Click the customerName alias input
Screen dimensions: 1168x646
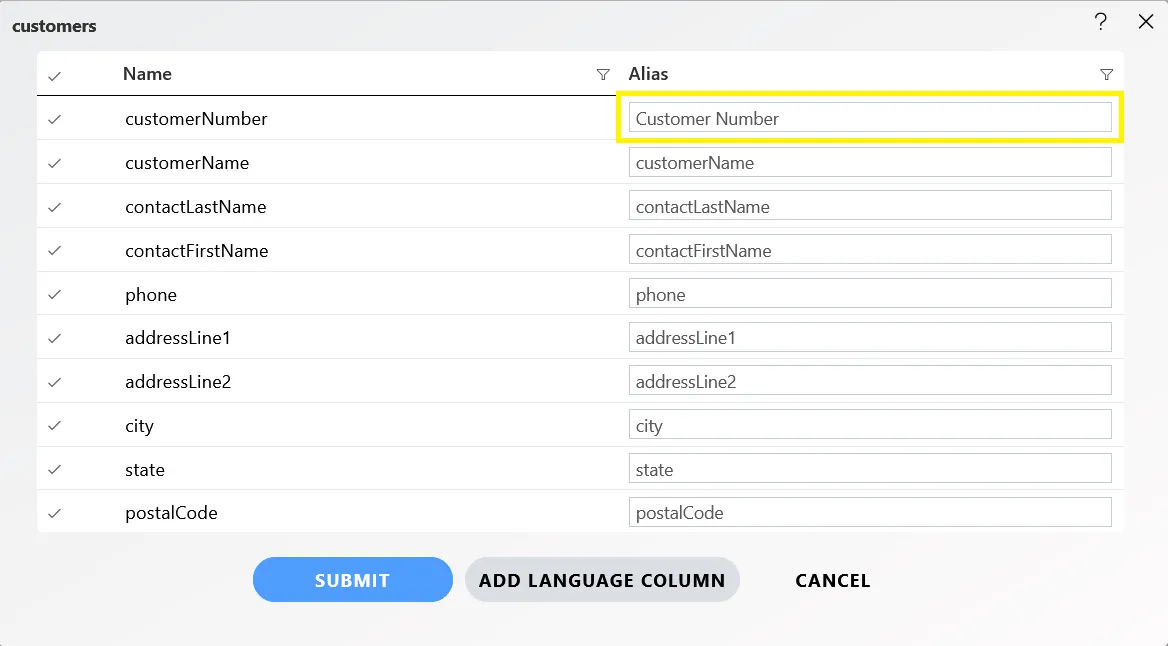click(870, 162)
